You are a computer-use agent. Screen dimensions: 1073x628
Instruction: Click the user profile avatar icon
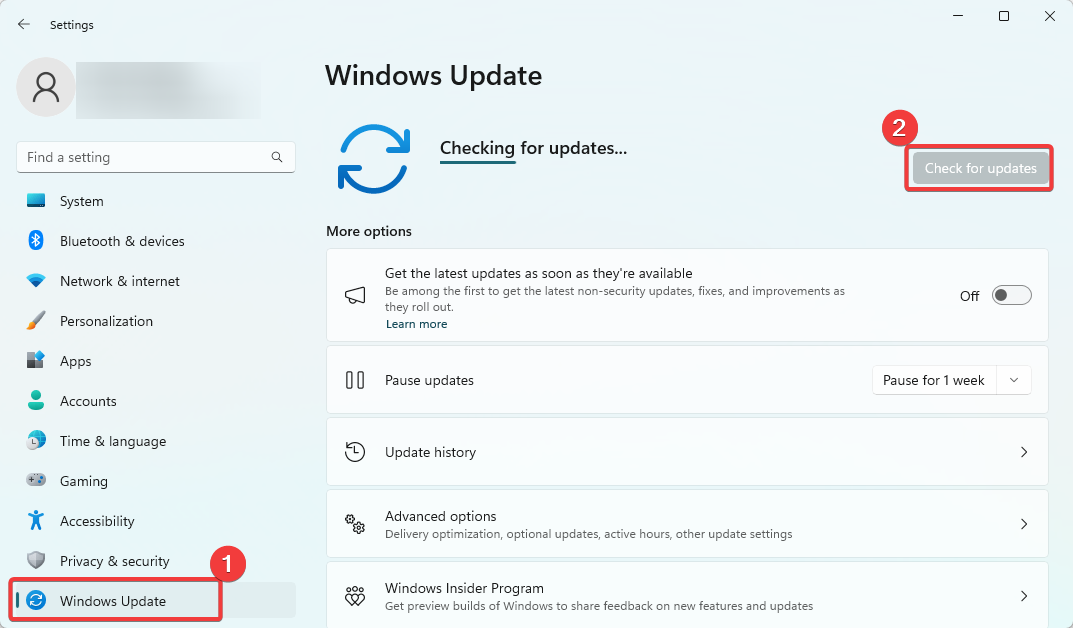(x=46, y=88)
